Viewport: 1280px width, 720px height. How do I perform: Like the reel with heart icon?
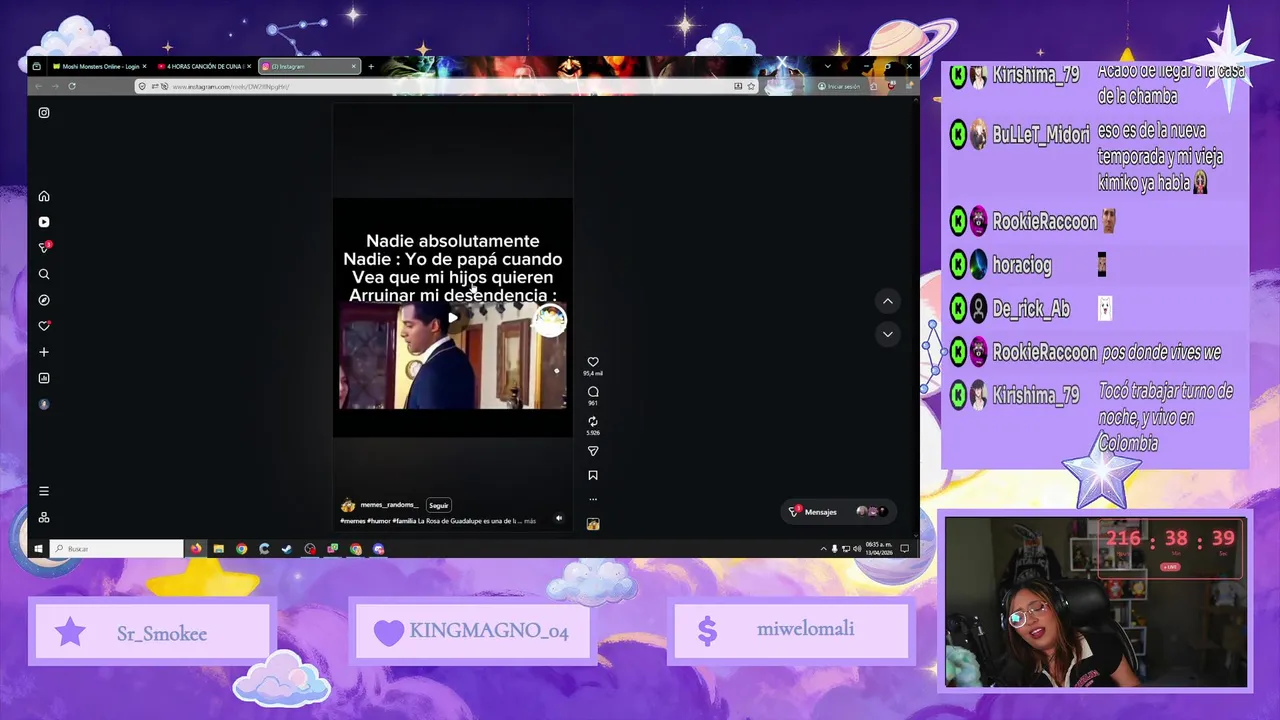pyautogui.click(x=593, y=362)
